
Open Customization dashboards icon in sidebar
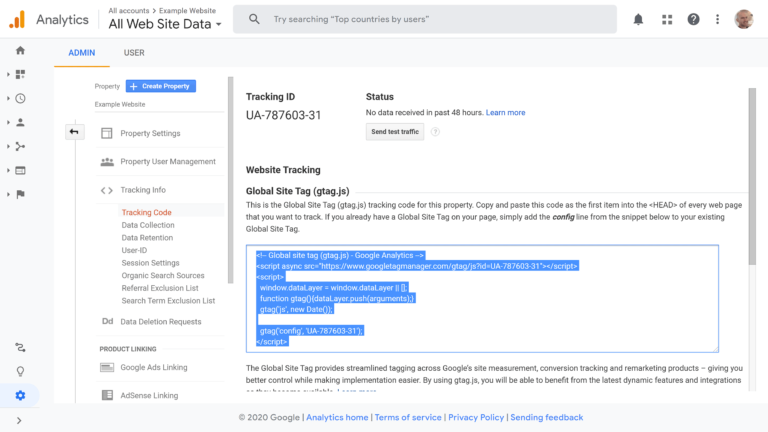click(20, 74)
